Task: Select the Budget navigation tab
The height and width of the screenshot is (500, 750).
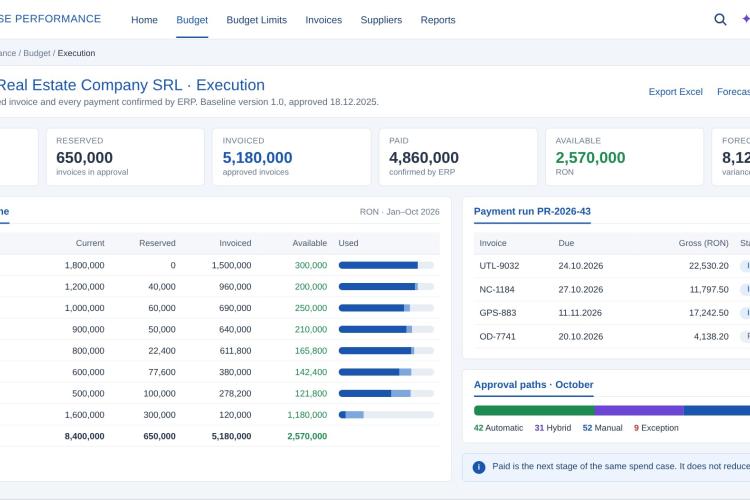Action: [192, 20]
